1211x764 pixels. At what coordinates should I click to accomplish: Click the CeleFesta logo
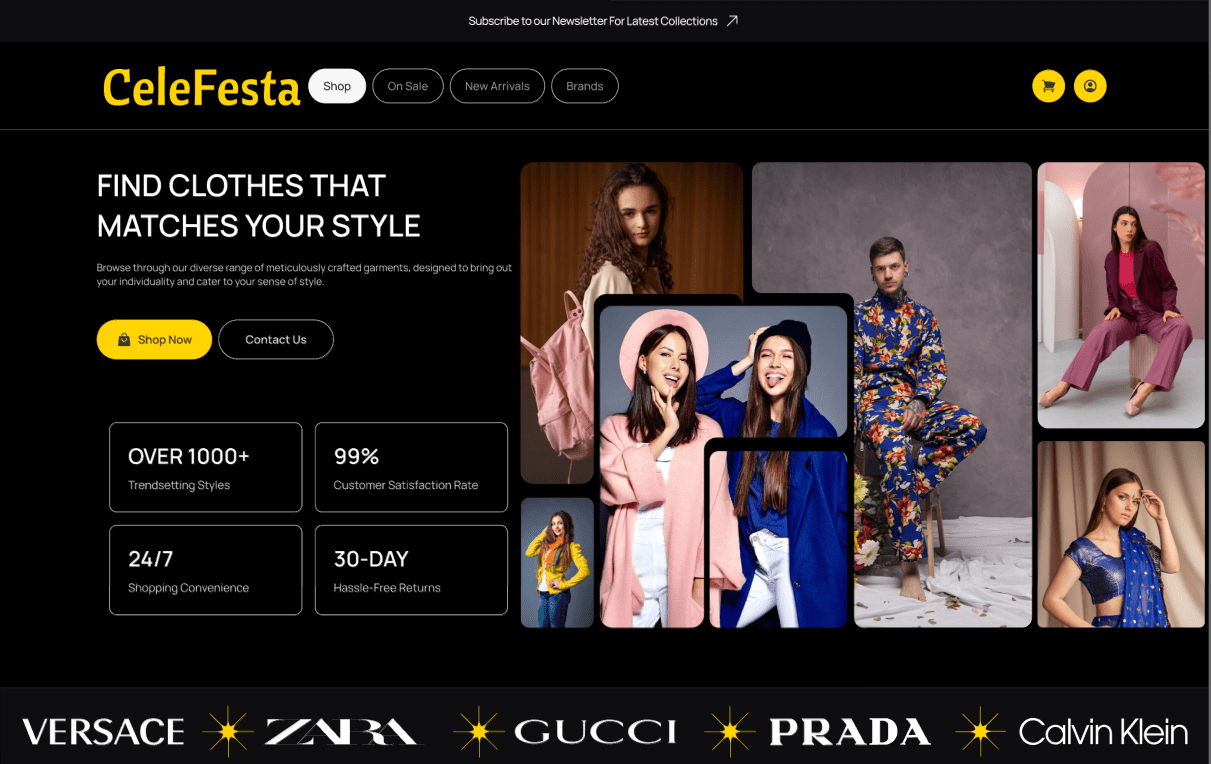tap(201, 88)
